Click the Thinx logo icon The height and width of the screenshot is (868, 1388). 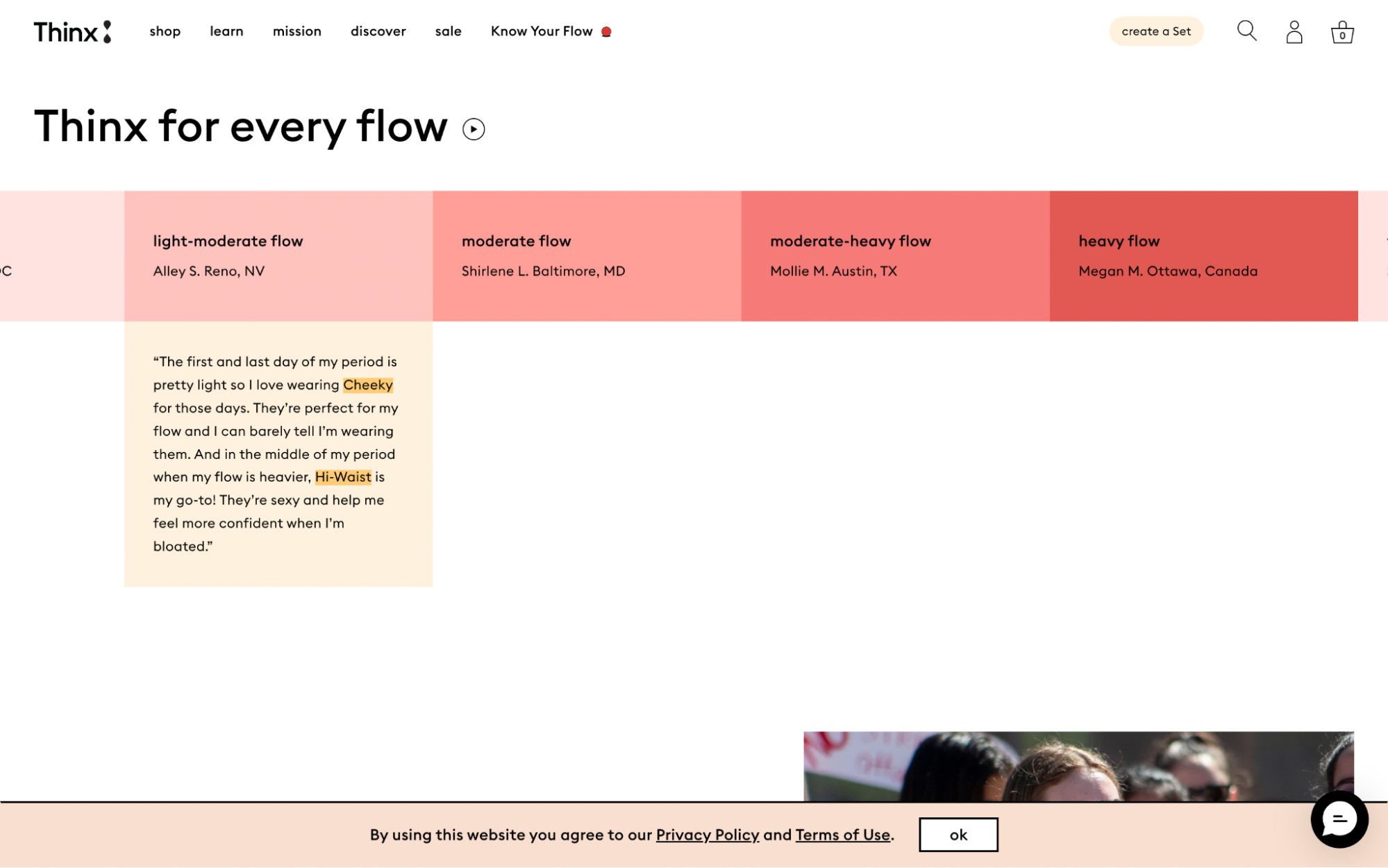pos(72,31)
